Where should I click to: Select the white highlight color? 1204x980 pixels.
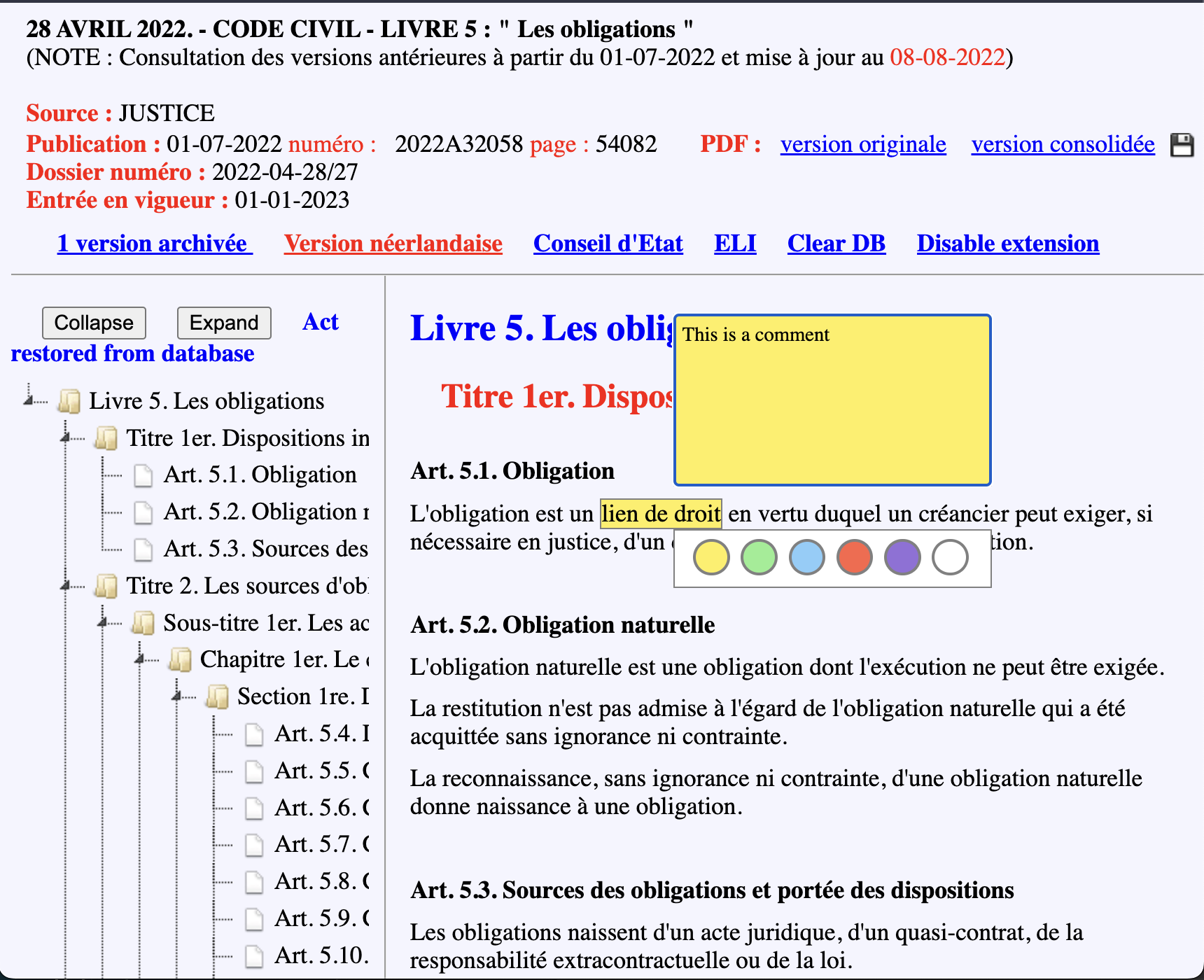(x=950, y=558)
